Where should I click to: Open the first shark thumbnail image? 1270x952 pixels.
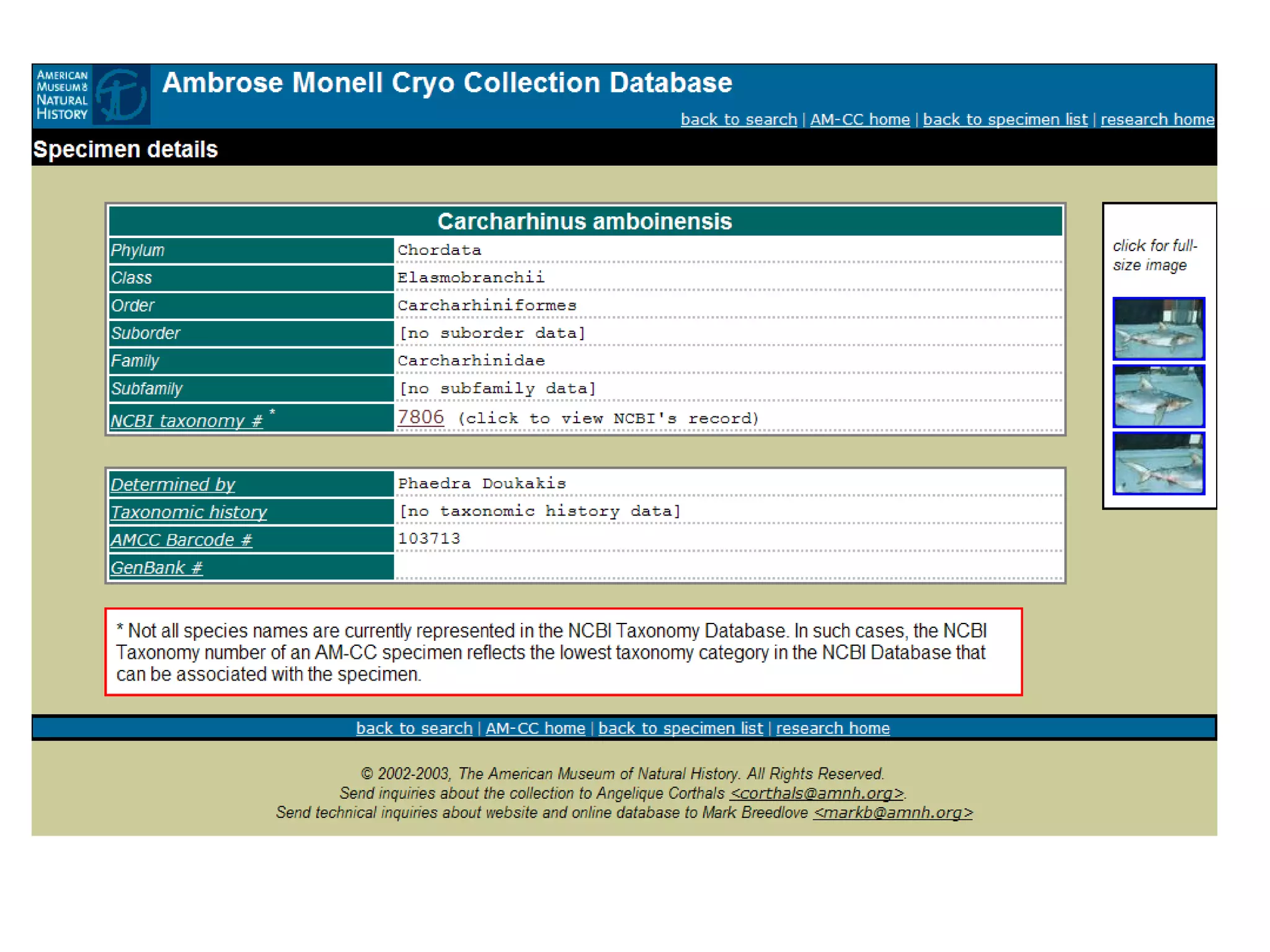[x=1158, y=328]
